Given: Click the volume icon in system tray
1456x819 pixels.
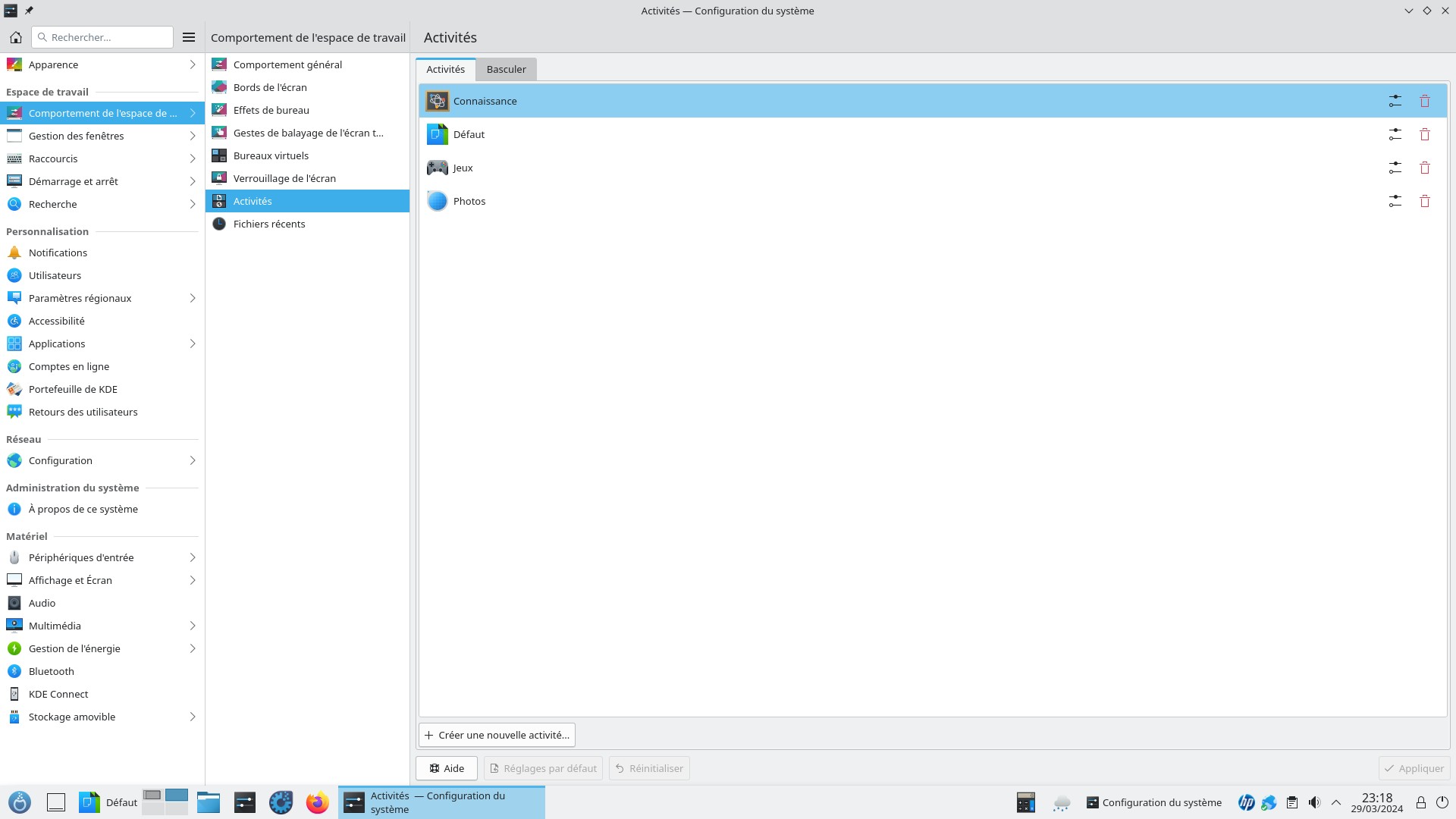Looking at the screenshot, I should point(1314,802).
